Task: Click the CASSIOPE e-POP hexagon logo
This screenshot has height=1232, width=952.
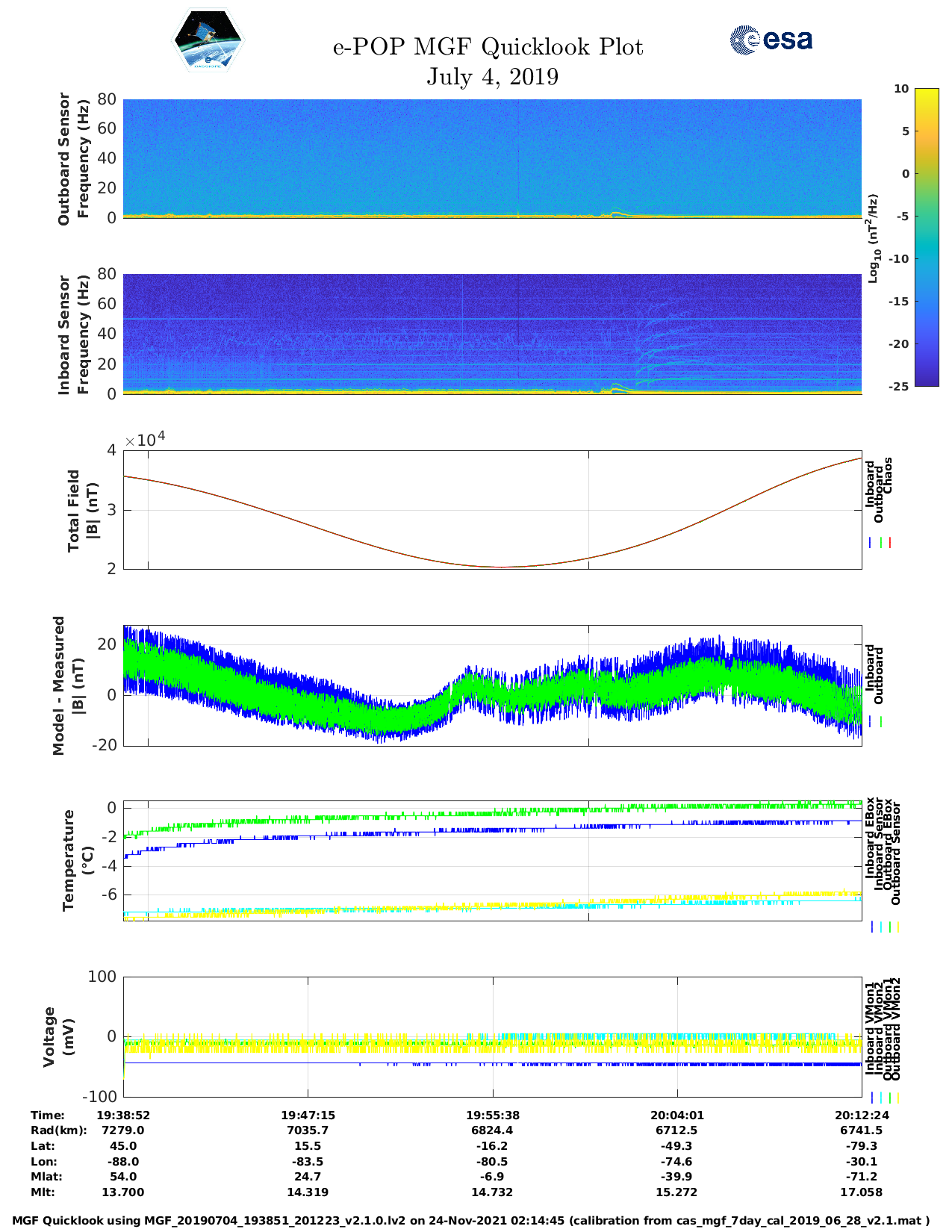Action: (208, 41)
